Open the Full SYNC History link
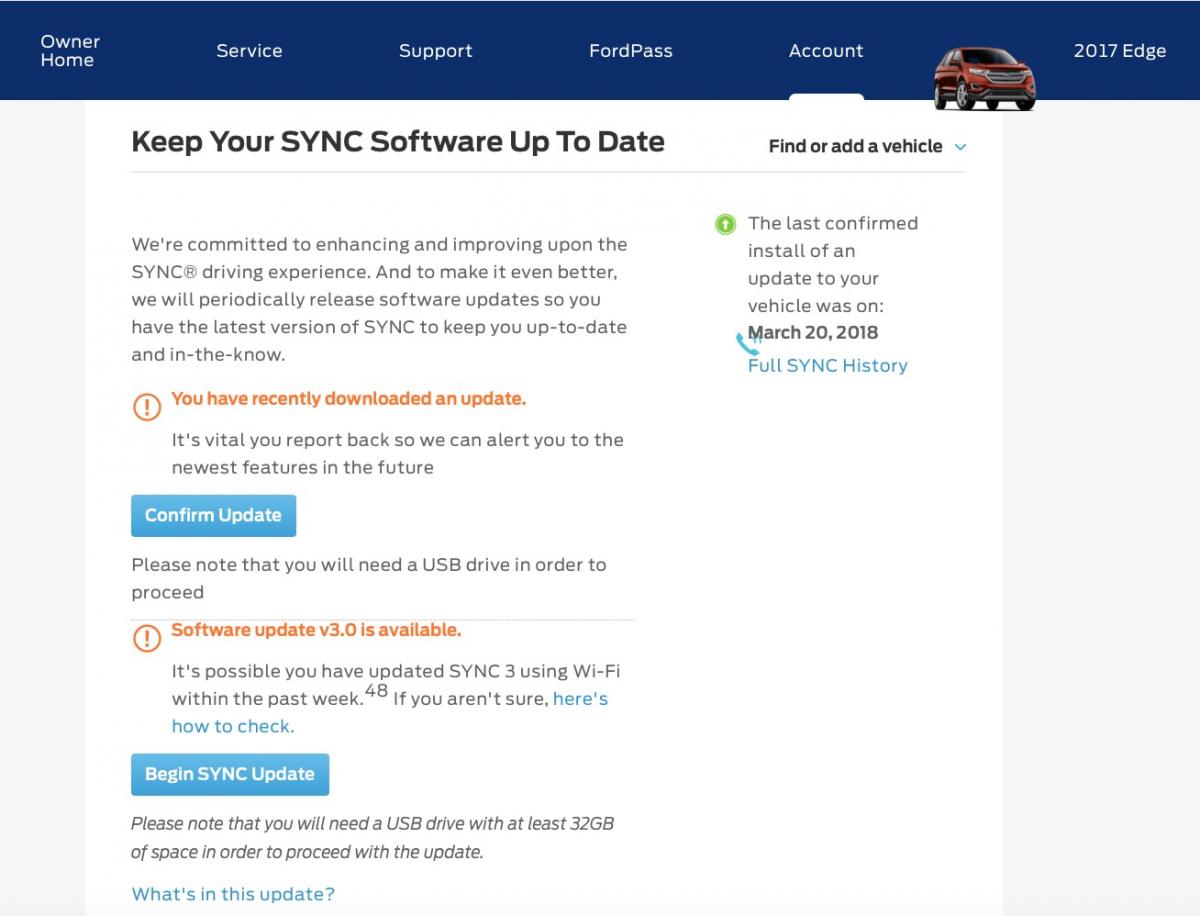Screen dimensions: 1200x916 click(827, 366)
